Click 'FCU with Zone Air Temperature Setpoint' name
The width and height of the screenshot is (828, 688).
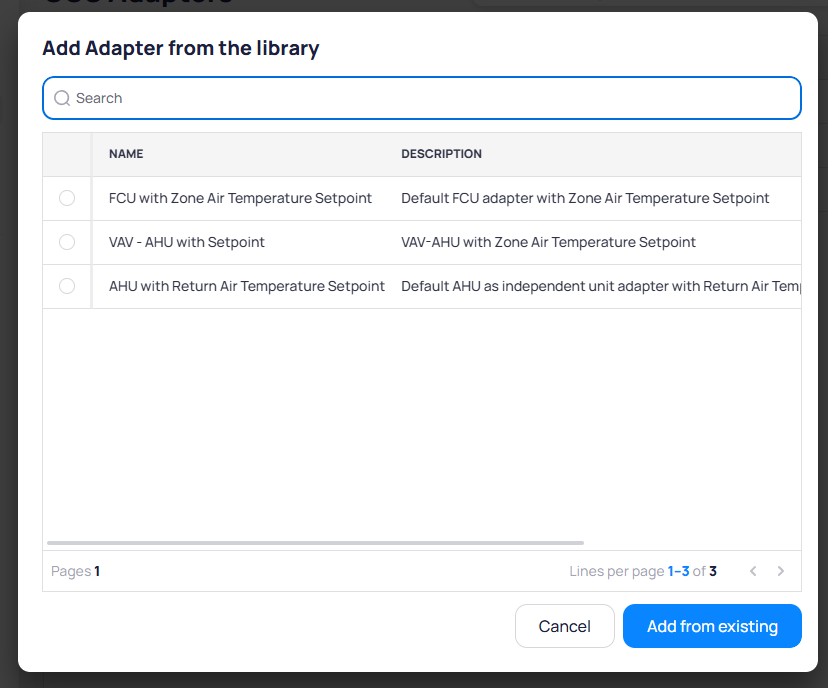[240, 198]
